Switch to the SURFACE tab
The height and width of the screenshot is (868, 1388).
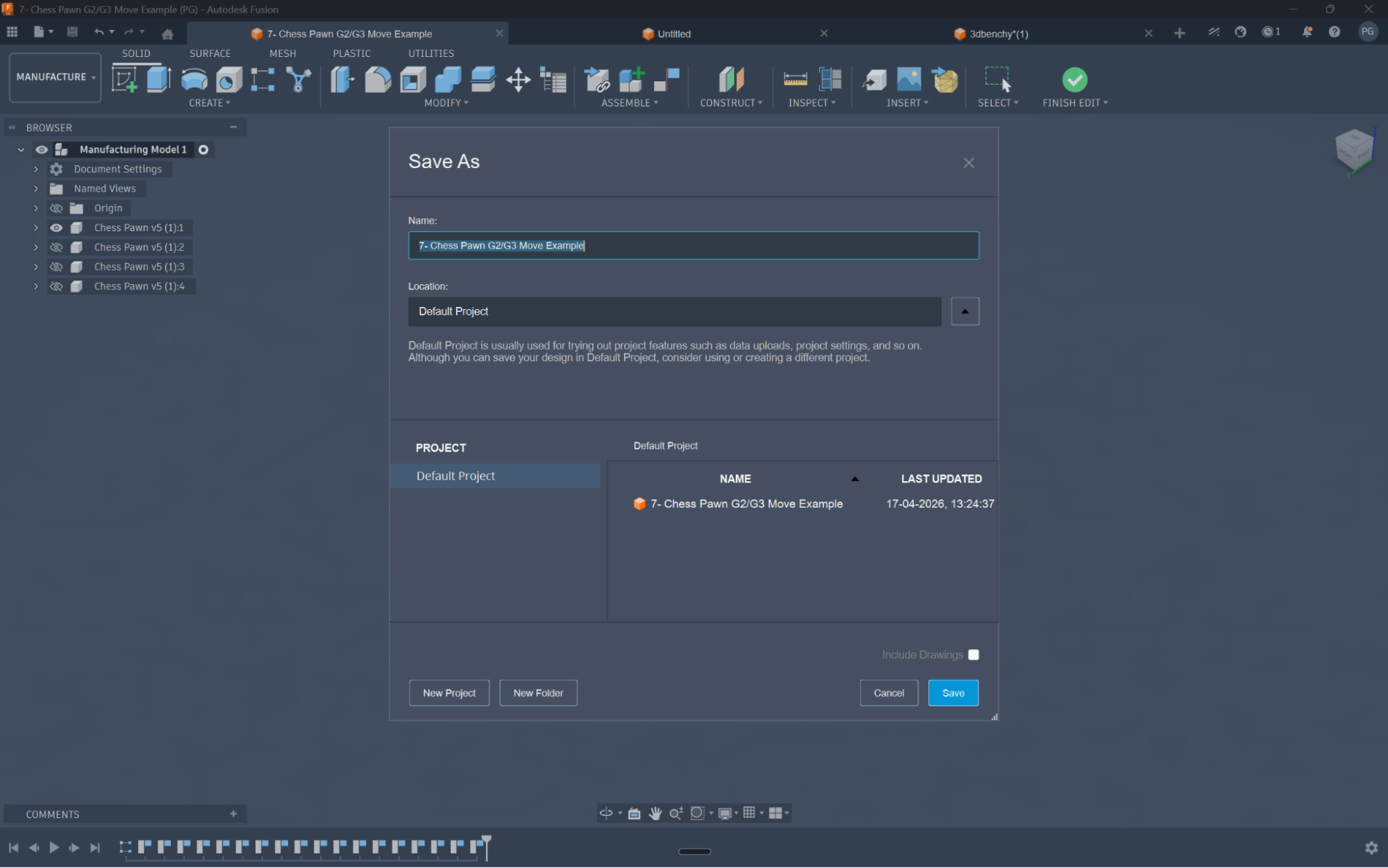210,53
